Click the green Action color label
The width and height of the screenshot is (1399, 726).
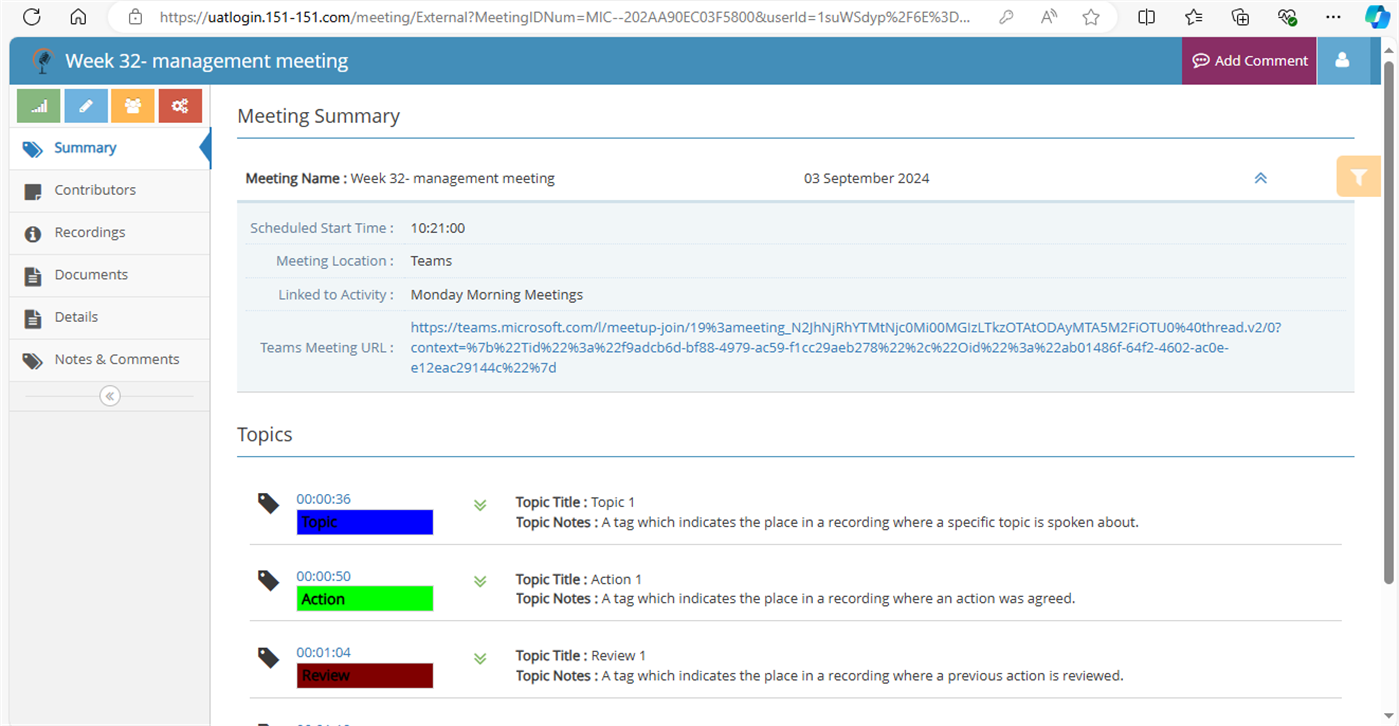(x=364, y=598)
